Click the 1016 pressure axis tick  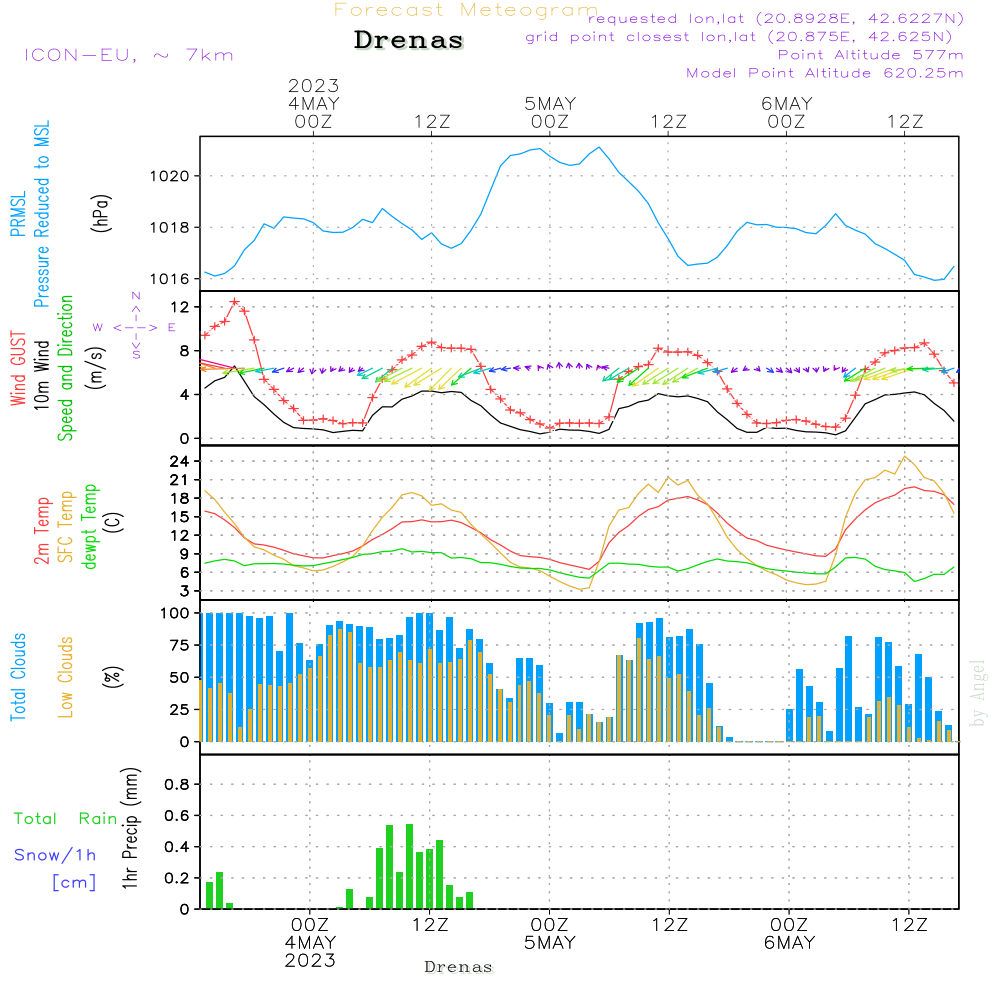tap(170, 279)
